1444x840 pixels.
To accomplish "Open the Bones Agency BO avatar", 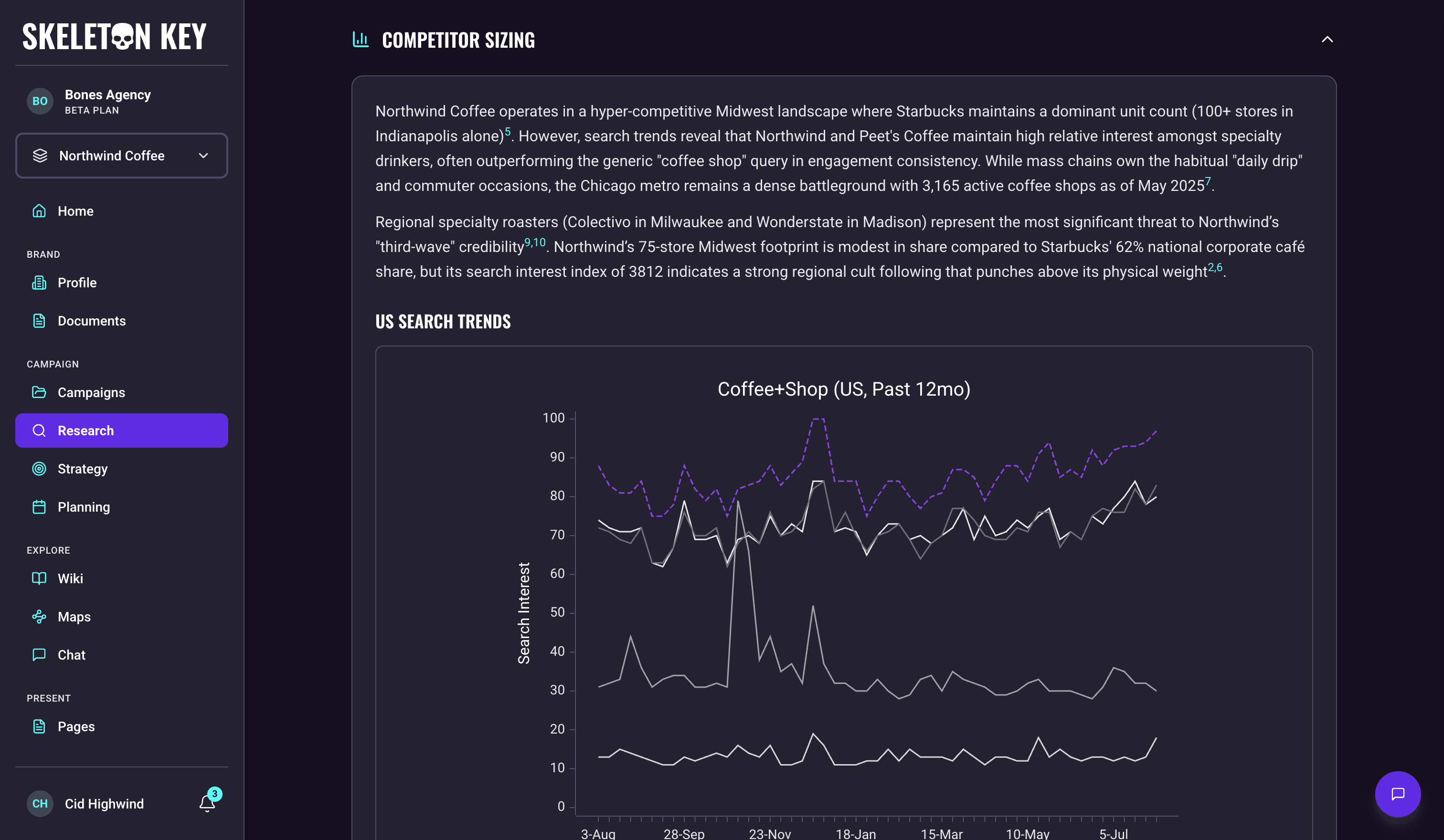I will [40, 101].
